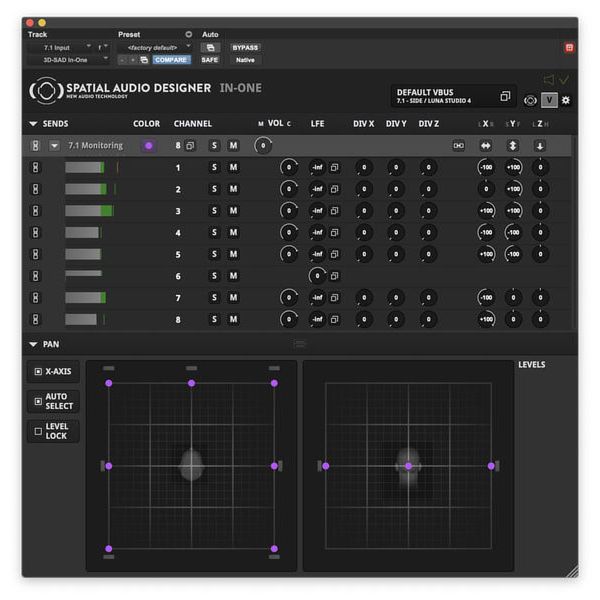The width and height of the screenshot is (600, 600).
Task: Click the channel 6 LFE knob
Action: [x=317, y=276]
